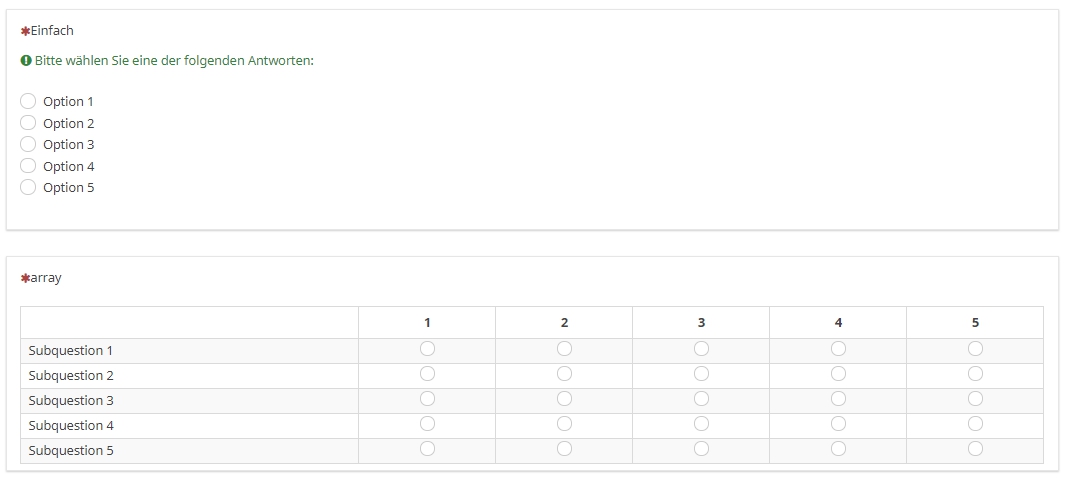Pick Option 3 in Einfach question
The image size is (1077, 481).
point(28,144)
